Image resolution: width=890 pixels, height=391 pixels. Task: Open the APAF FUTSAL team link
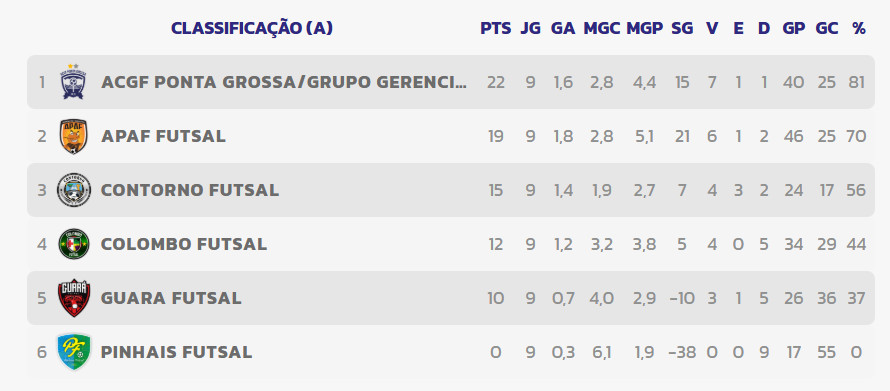[163, 136]
